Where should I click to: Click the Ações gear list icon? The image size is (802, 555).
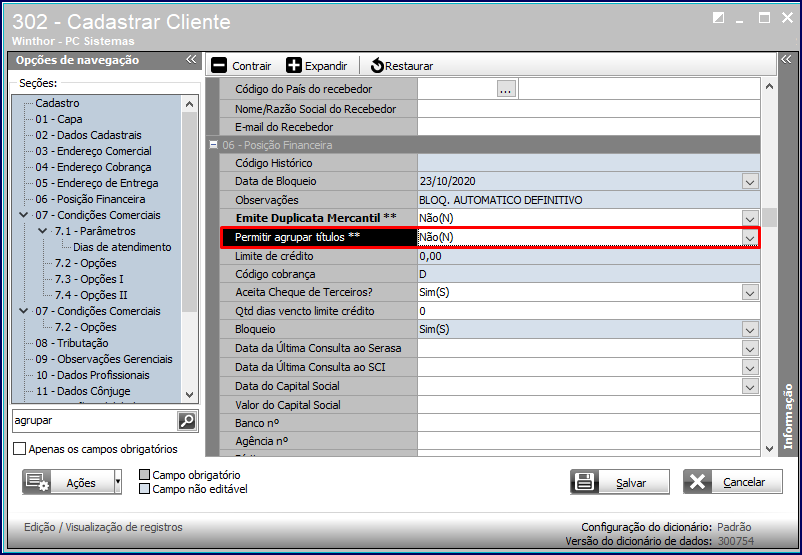click(x=37, y=482)
